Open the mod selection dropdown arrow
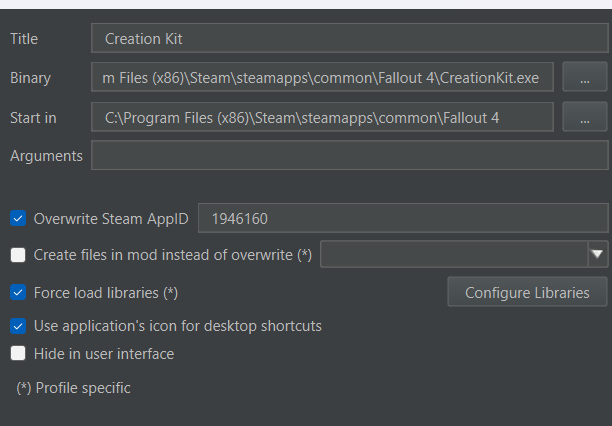 click(598, 254)
